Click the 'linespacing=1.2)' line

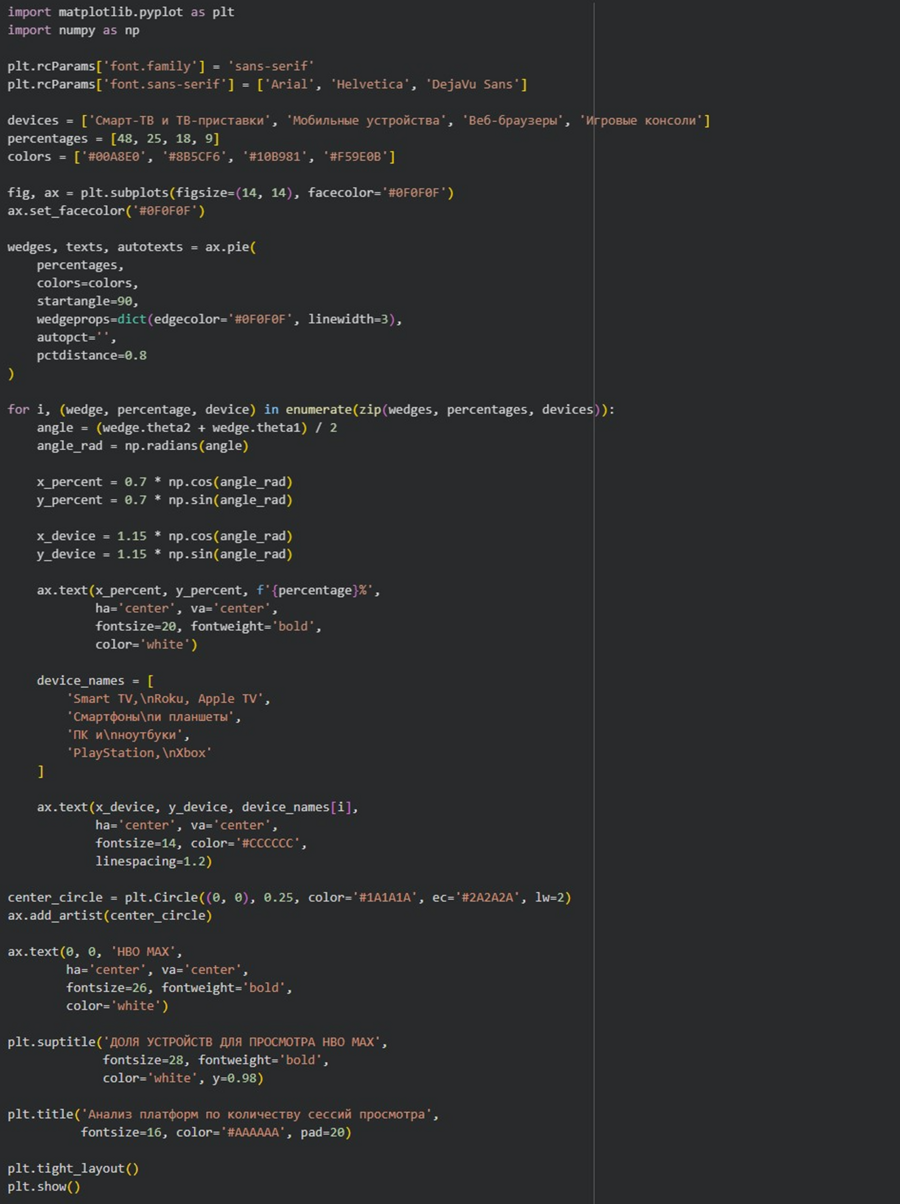(154, 861)
